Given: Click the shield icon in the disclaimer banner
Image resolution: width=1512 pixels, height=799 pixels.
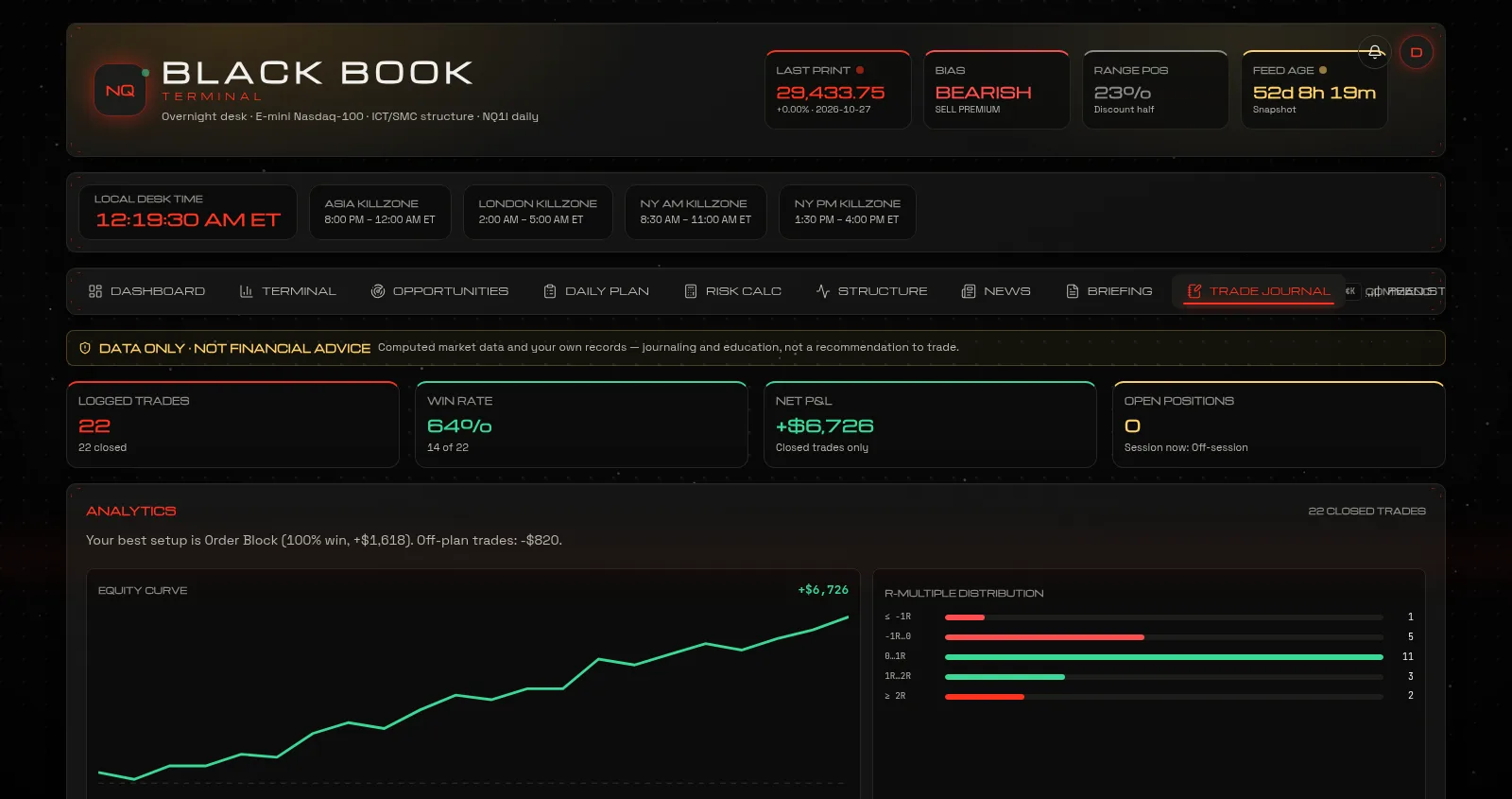Looking at the screenshot, I should coord(85,348).
